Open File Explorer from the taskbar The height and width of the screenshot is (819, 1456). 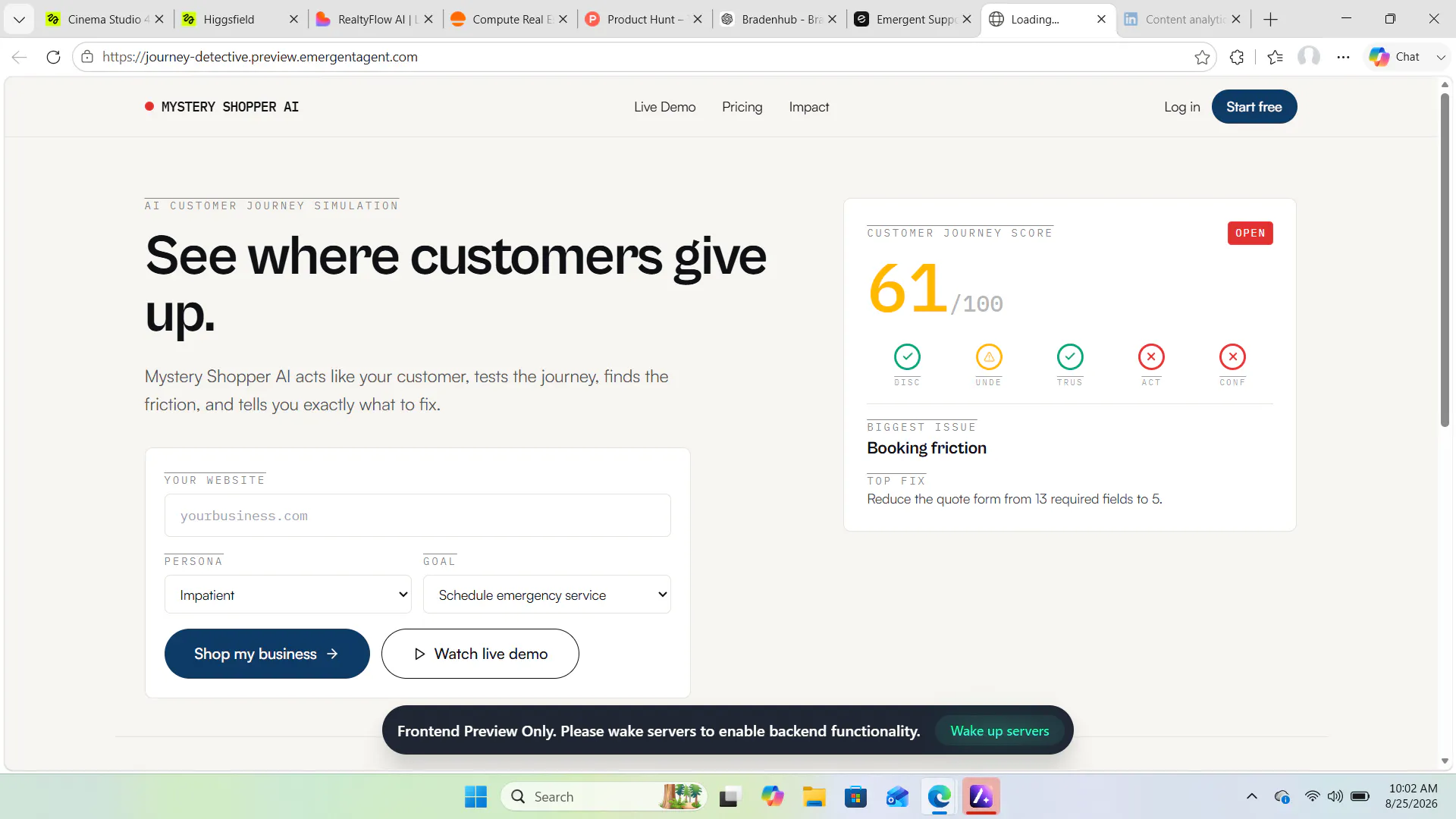[814, 797]
